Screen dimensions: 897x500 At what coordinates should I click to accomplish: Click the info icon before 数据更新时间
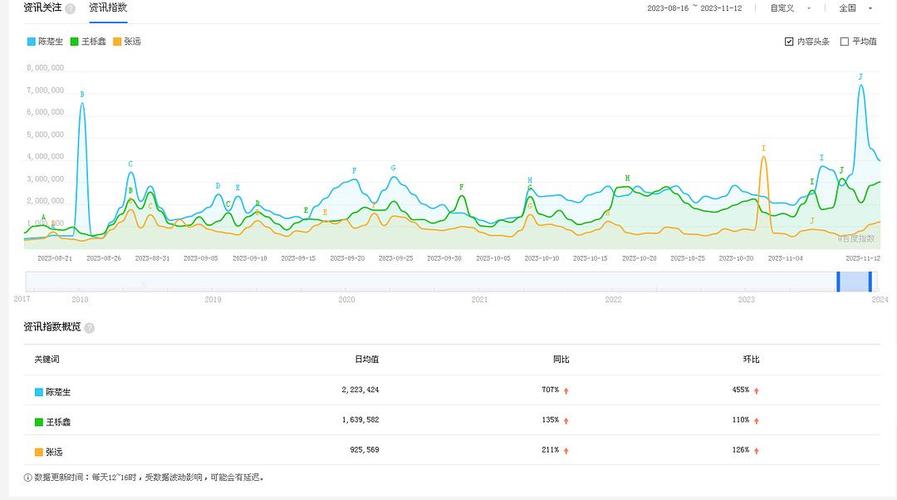coord(27,477)
